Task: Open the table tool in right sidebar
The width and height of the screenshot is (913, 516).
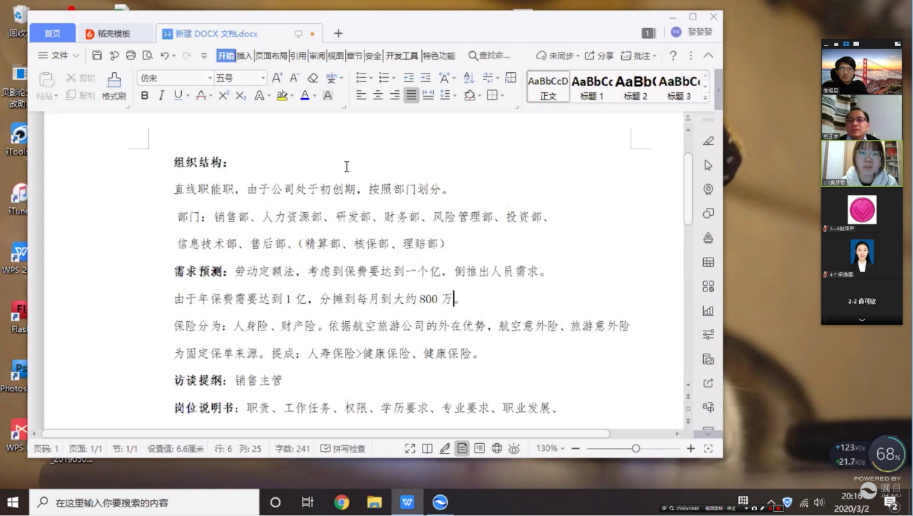Action: click(x=708, y=262)
